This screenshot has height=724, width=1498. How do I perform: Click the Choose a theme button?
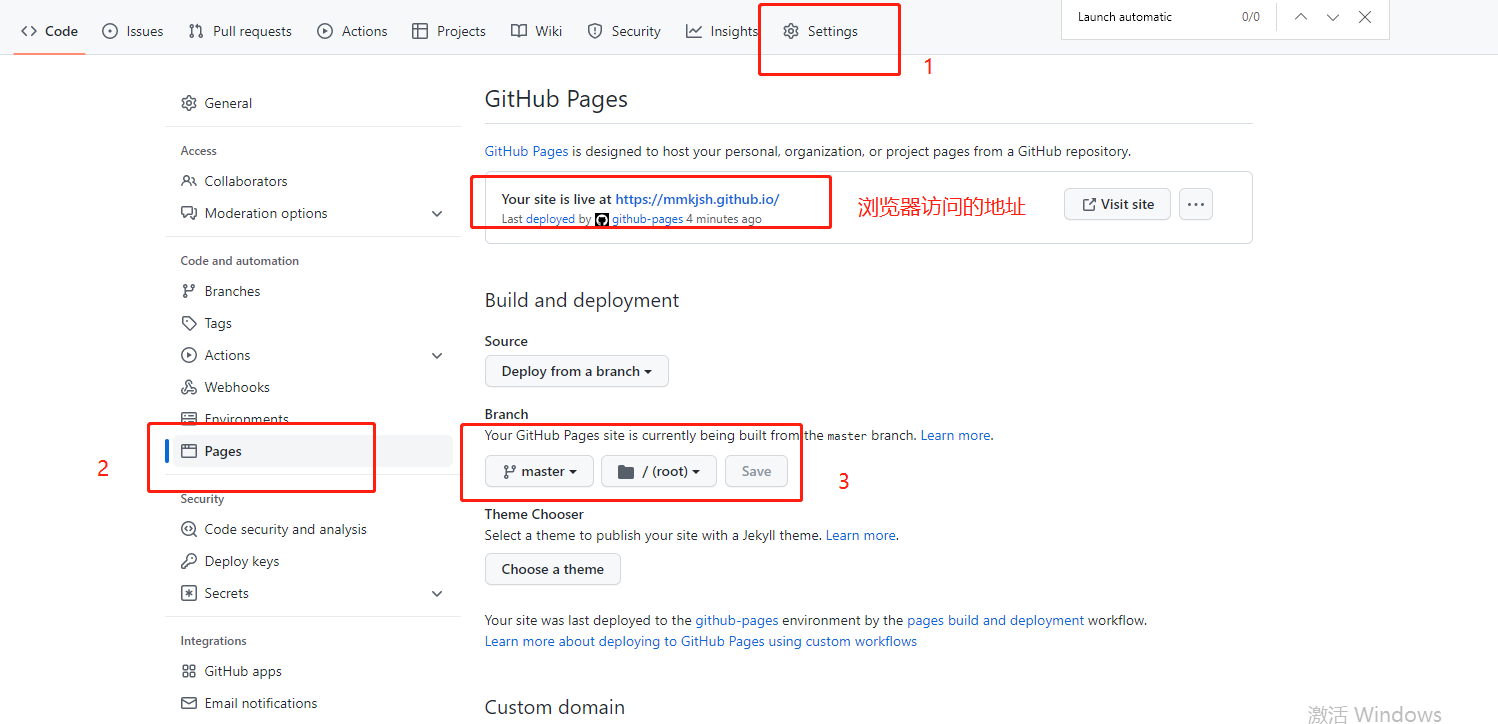coord(553,569)
